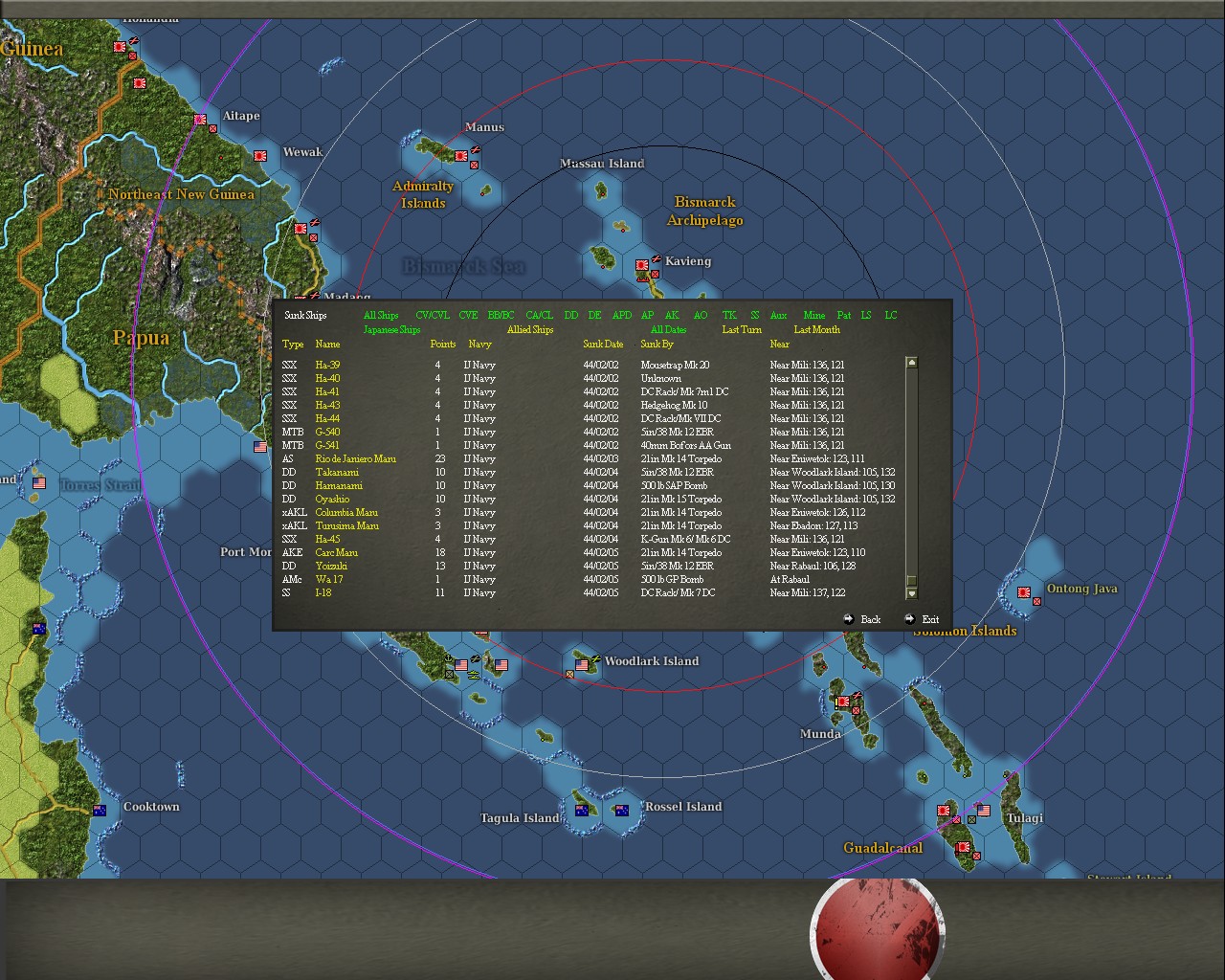Screen dimensions: 1225x980
Task: Sort list by Sunk Date column
Action: click(603, 344)
